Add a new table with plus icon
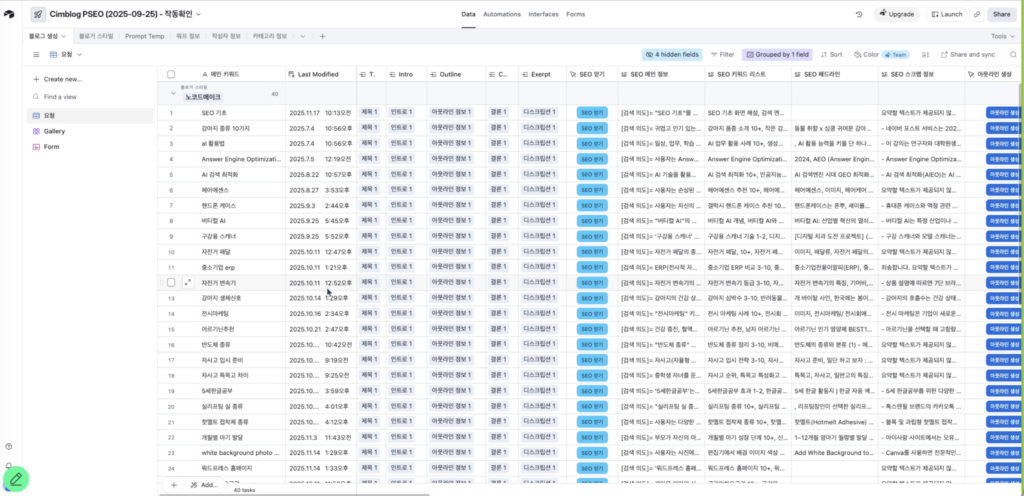The width and height of the screenshot is (1024, 496). [x=322, y=37]
